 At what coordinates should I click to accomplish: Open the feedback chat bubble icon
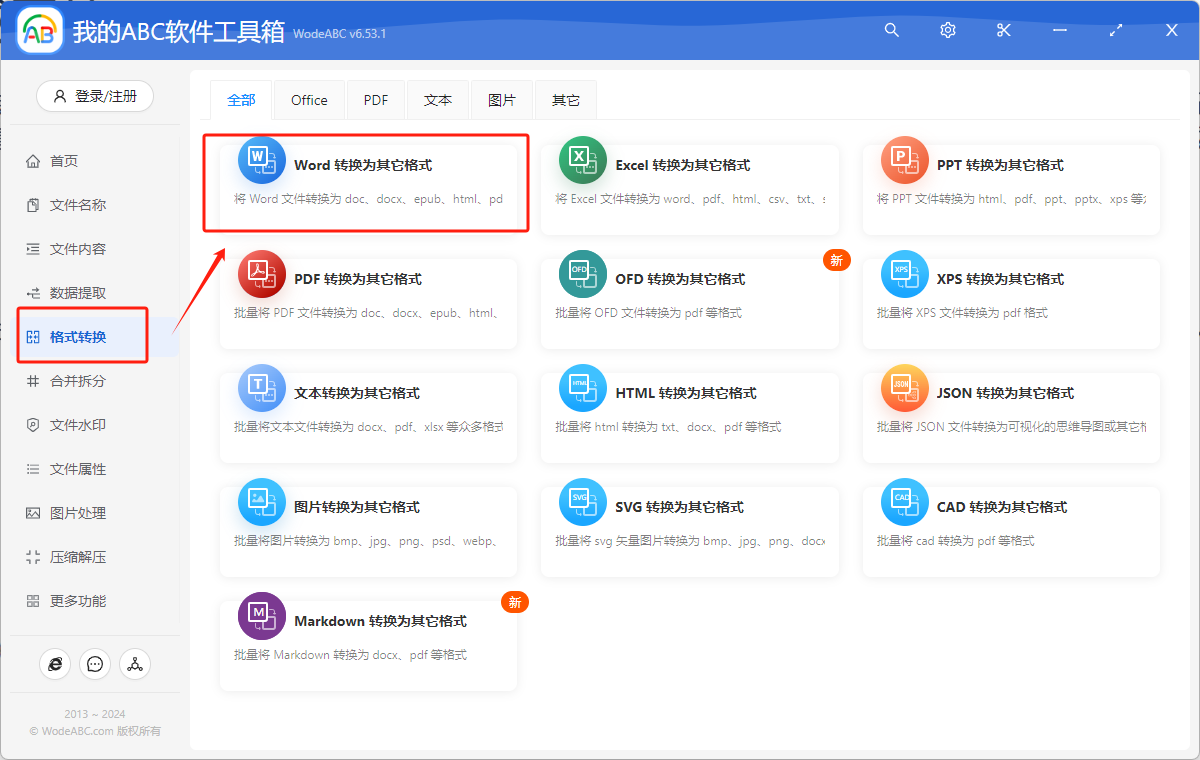point(95,663)
